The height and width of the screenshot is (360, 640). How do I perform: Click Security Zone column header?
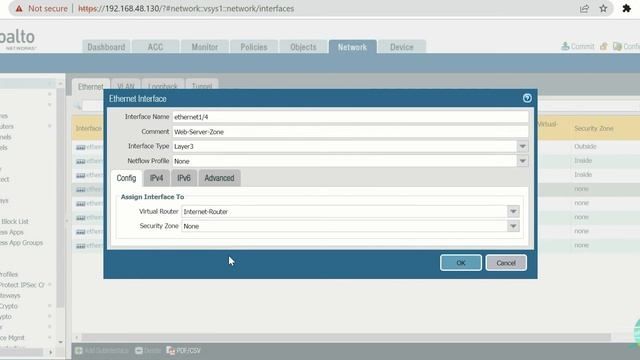[x=593, y=128]
